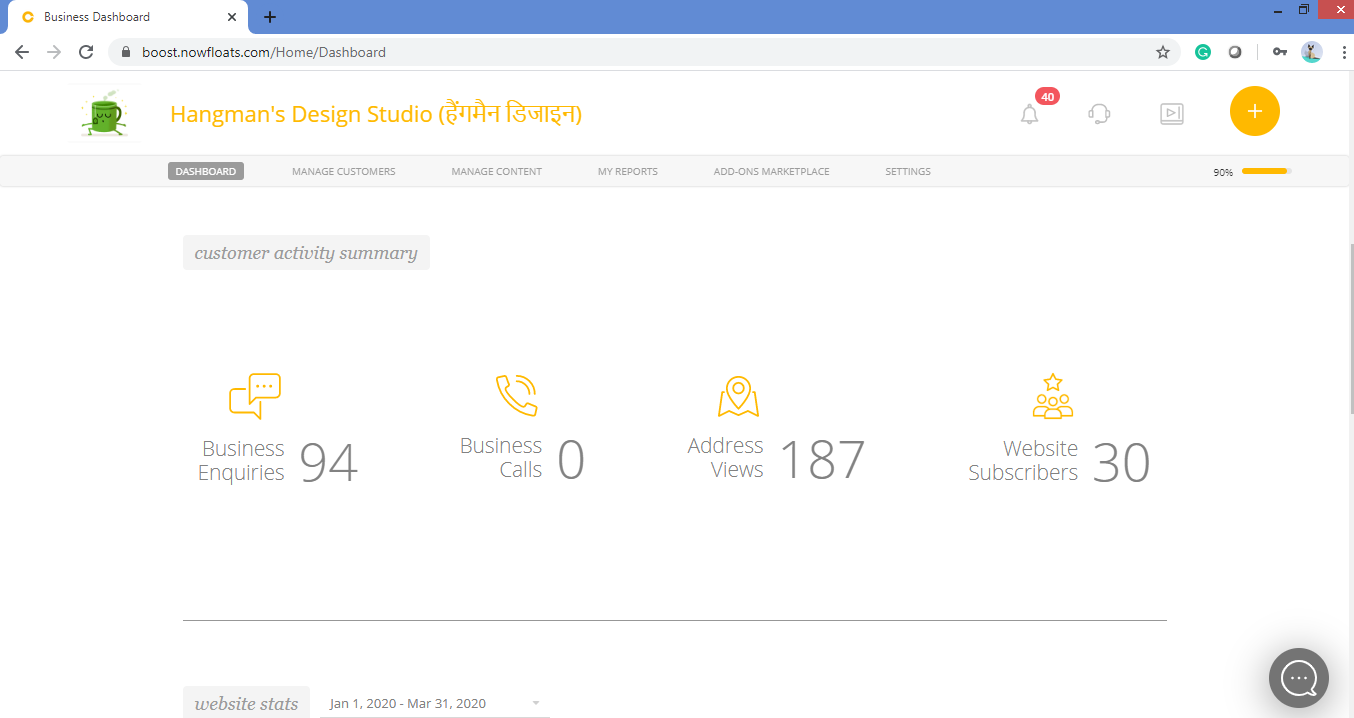1354x718 pixels.
Task: Click the Address Views count 187
Action: tap(821, 460)
